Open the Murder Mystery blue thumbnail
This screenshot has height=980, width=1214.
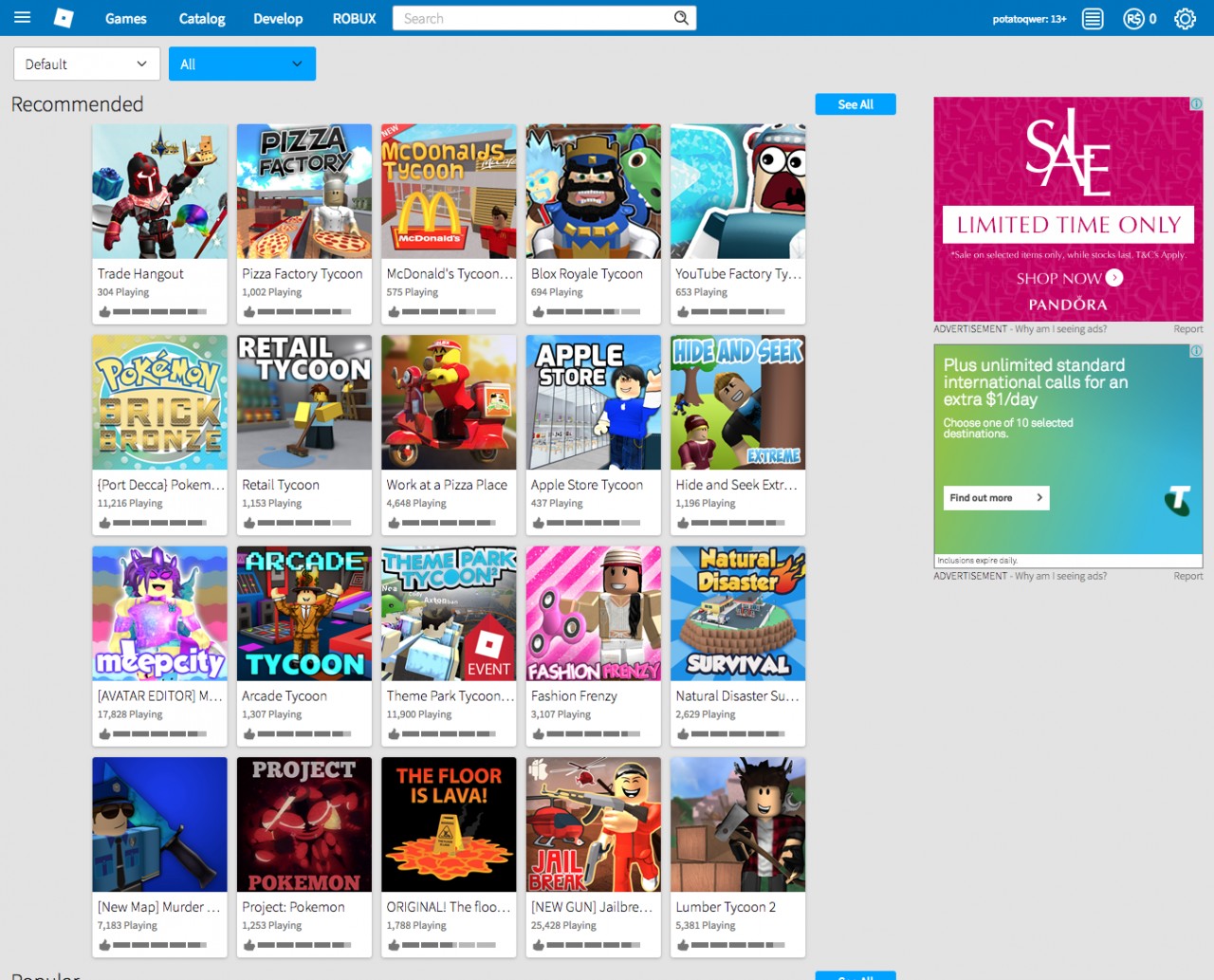pos(159,824)
